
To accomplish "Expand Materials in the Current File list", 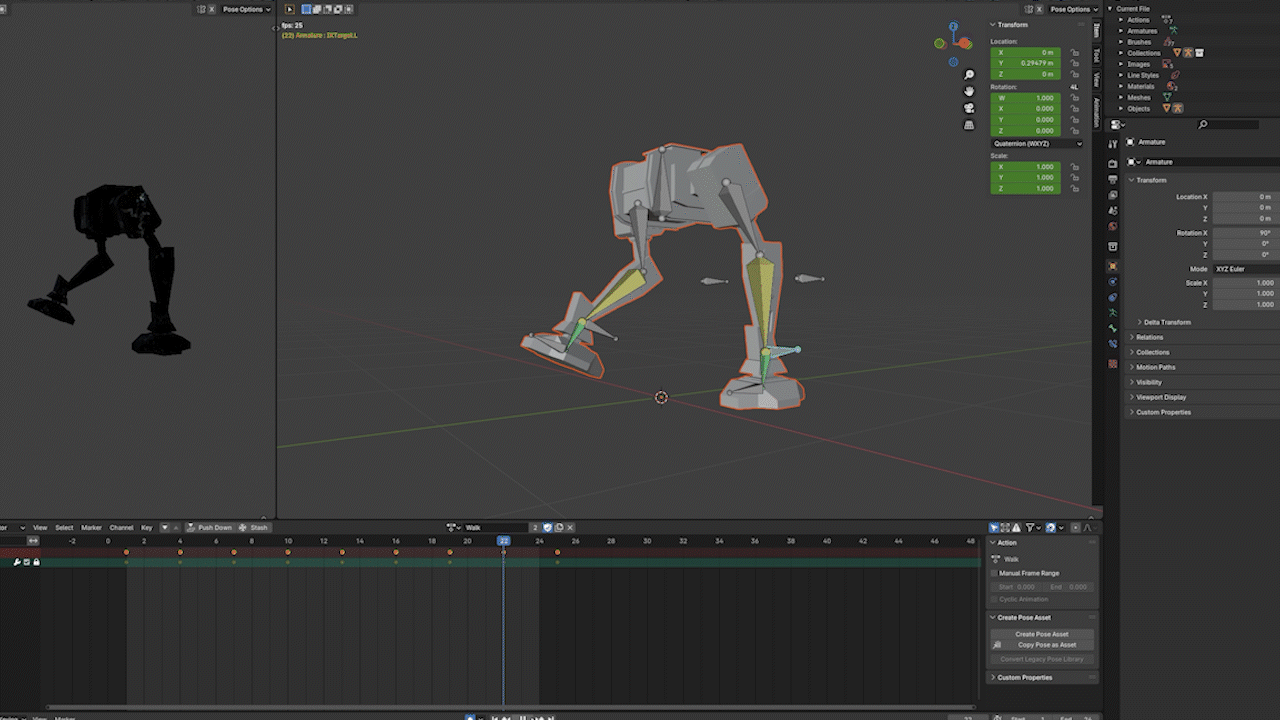I will (x=1121, y=86).
